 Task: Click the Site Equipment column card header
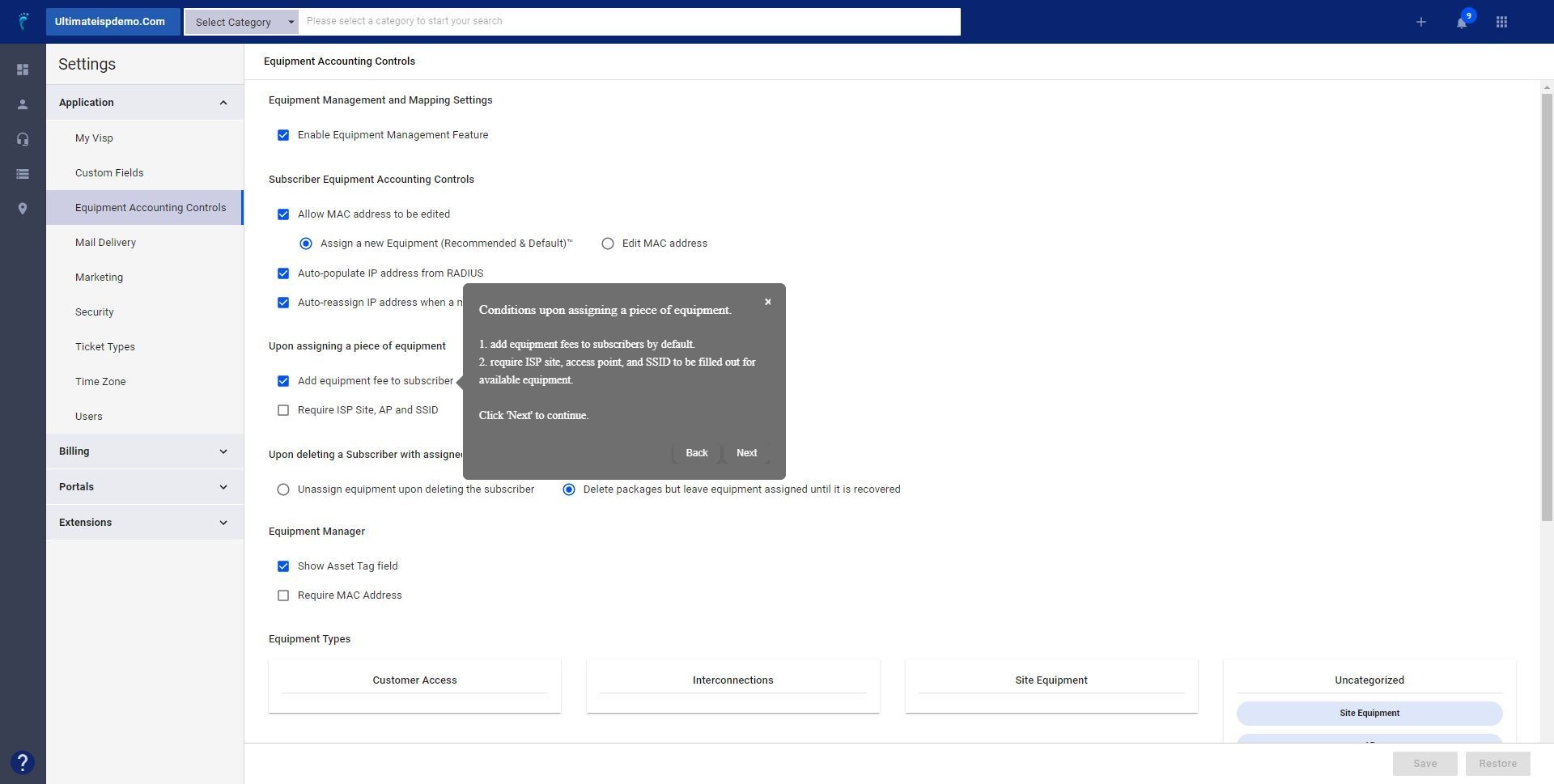coord(1051,680)
